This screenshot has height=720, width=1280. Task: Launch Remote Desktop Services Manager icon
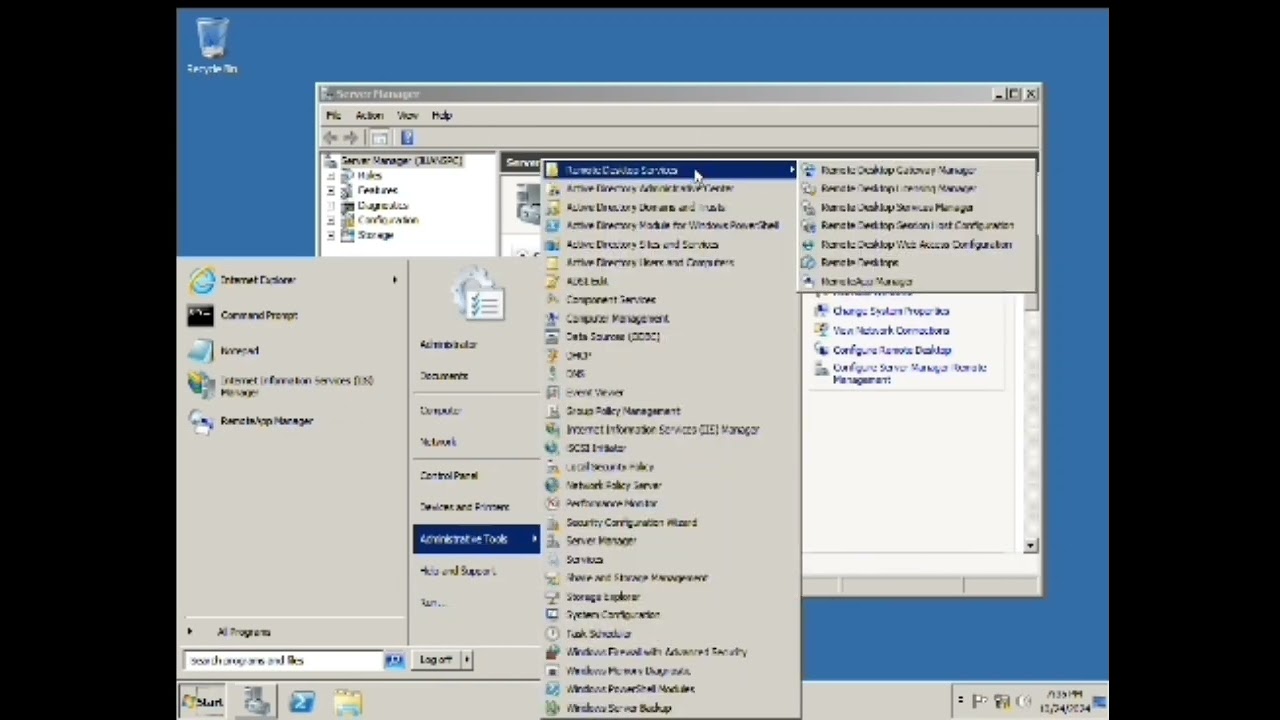(809, 207)
